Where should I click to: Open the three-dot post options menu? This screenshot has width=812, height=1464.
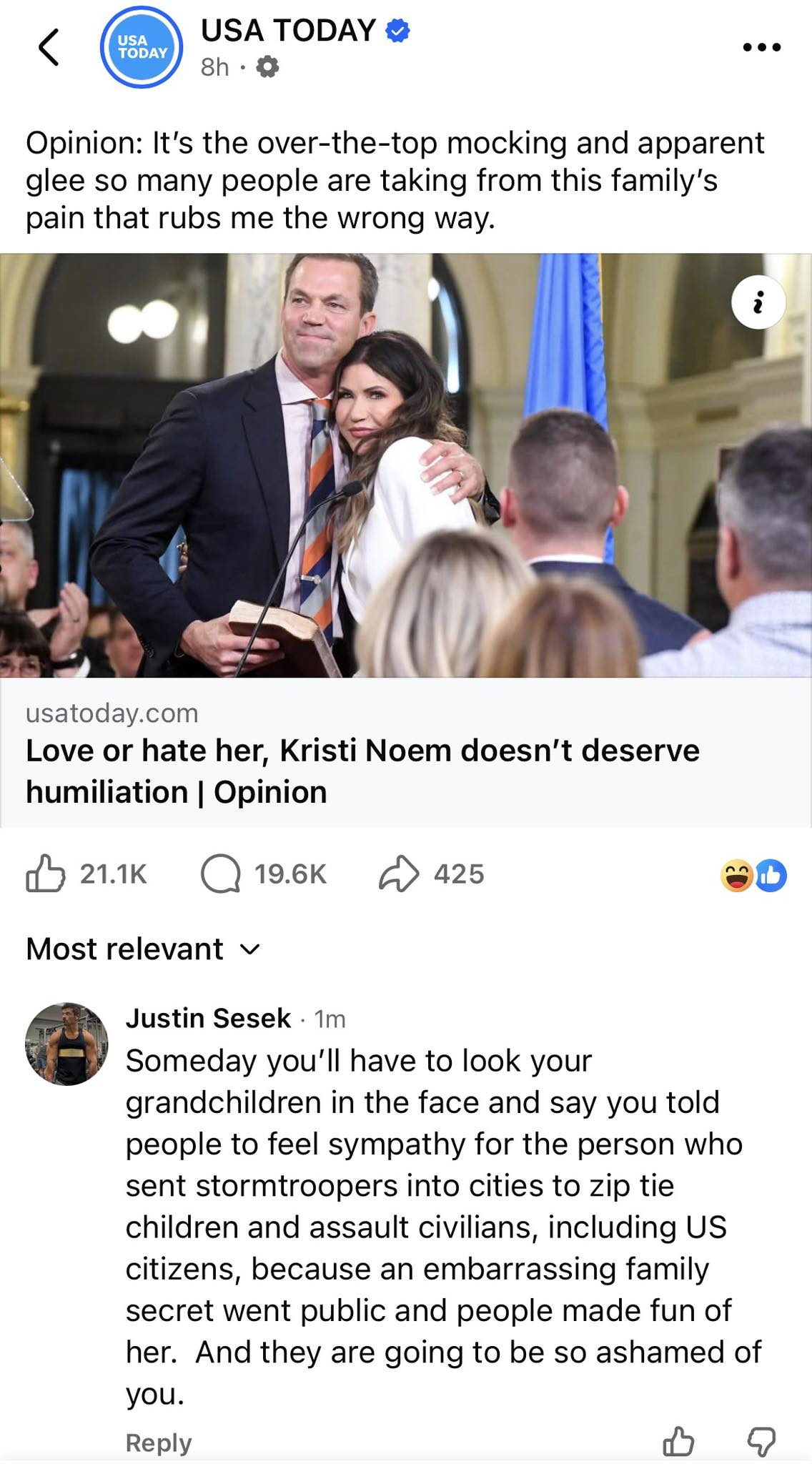[762, 48]
